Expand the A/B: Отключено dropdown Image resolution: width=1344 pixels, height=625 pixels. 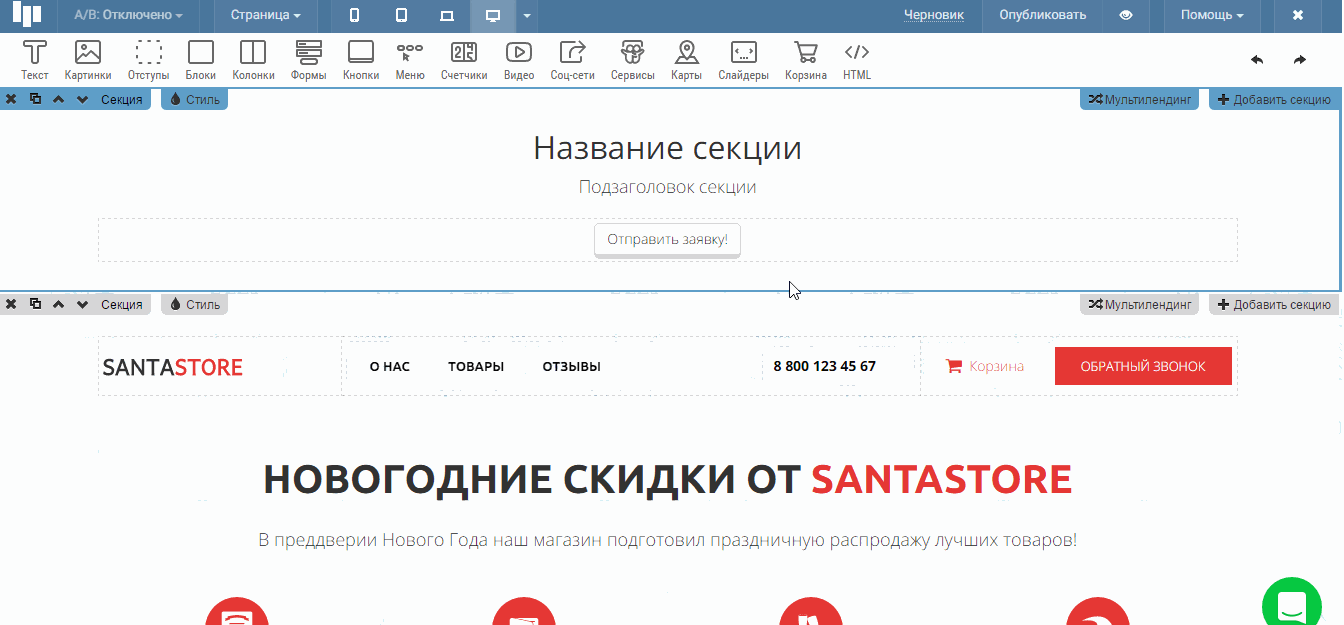point(129,15)
